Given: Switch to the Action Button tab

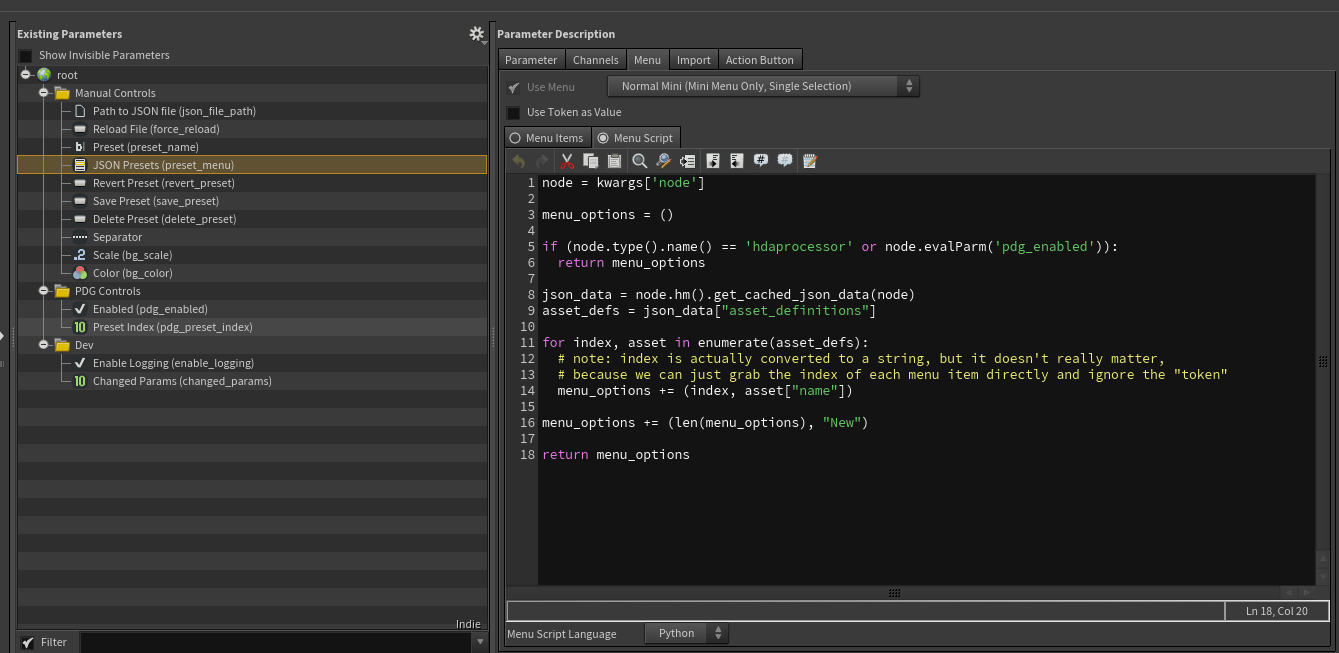Looking at the screenshot, I should point(759,60).
